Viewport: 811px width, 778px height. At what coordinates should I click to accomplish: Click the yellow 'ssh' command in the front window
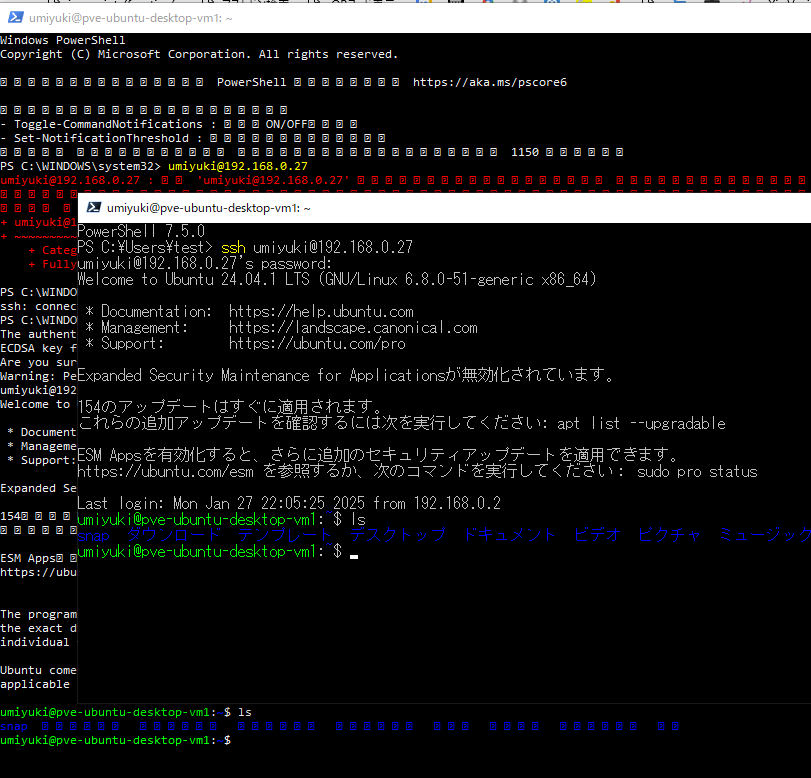[x=233, y=248]
